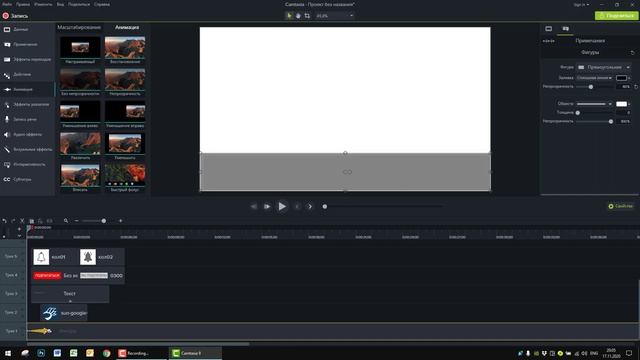This screenshot has width=640, height=360.
Task: Open the shape (Фигура) type dropdown
Action: coord(603,67)
